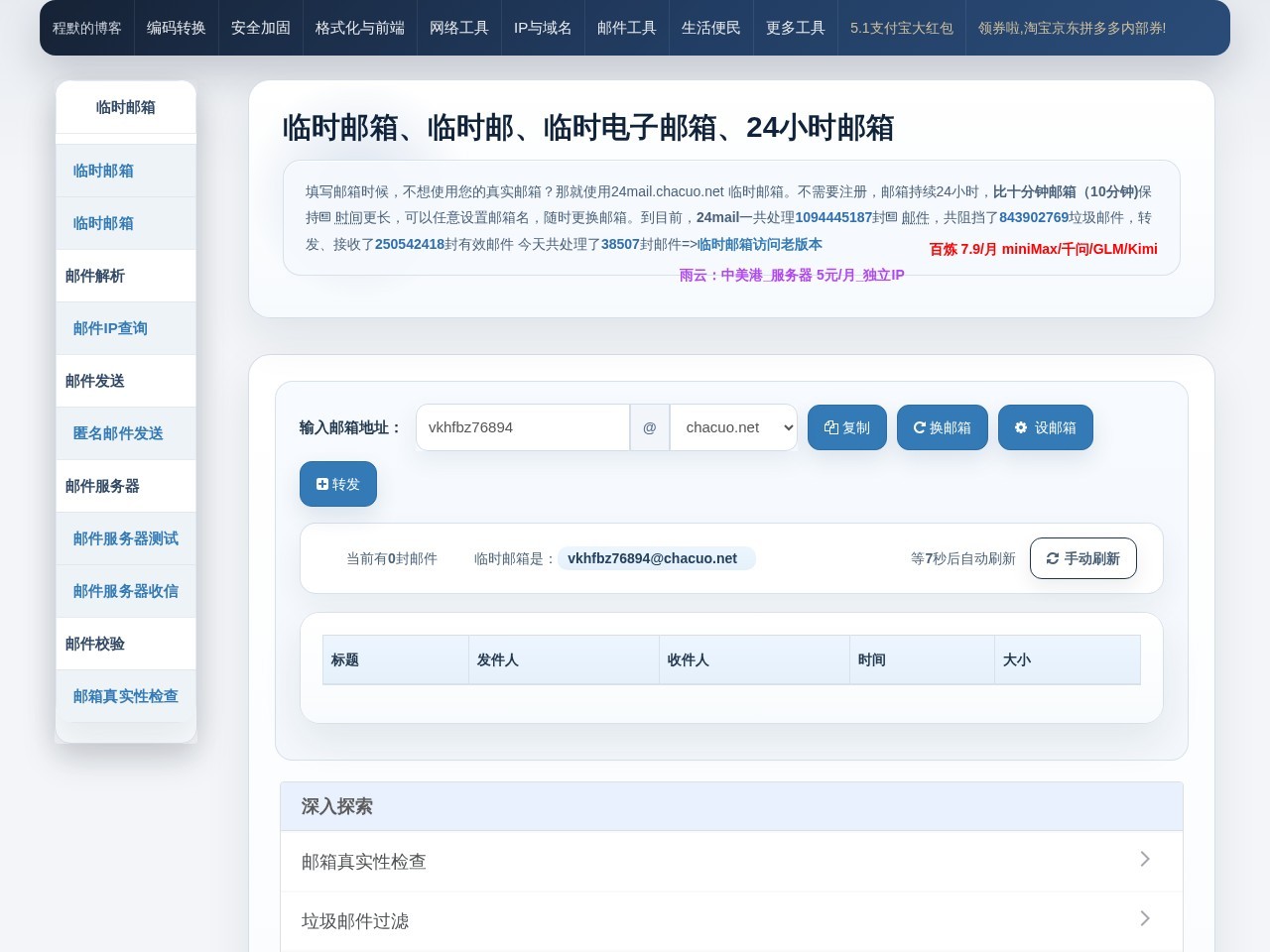Click the 当前有0封邮件 status text
Viewport: 1270px width, 952px height.
point(392,558)
